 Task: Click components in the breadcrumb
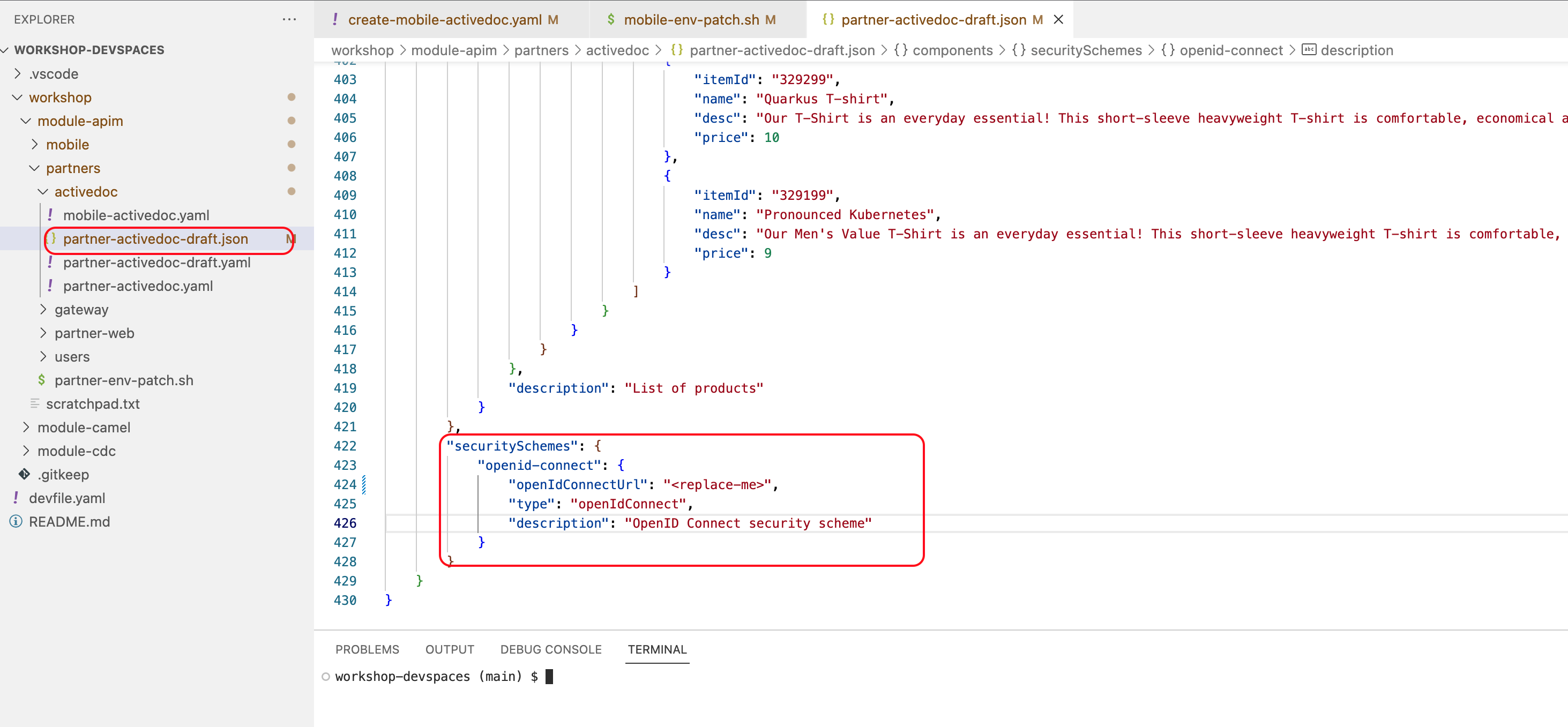click(953, 50)
